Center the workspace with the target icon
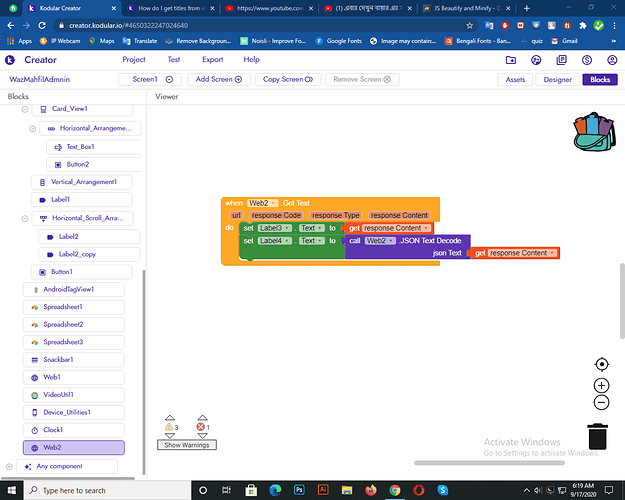 click(x=601, y=365)
